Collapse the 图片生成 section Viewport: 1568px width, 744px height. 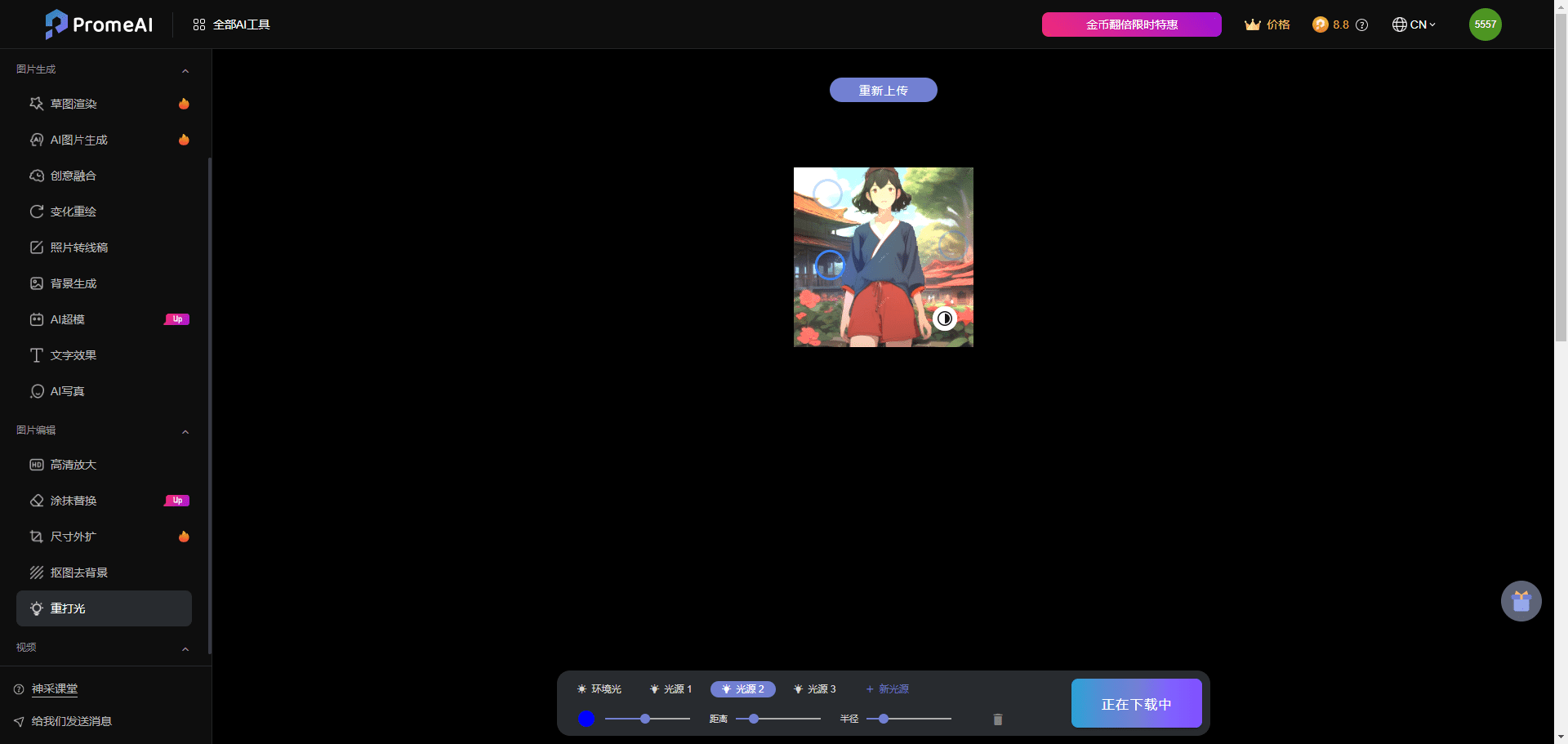(x=185, y=70)
